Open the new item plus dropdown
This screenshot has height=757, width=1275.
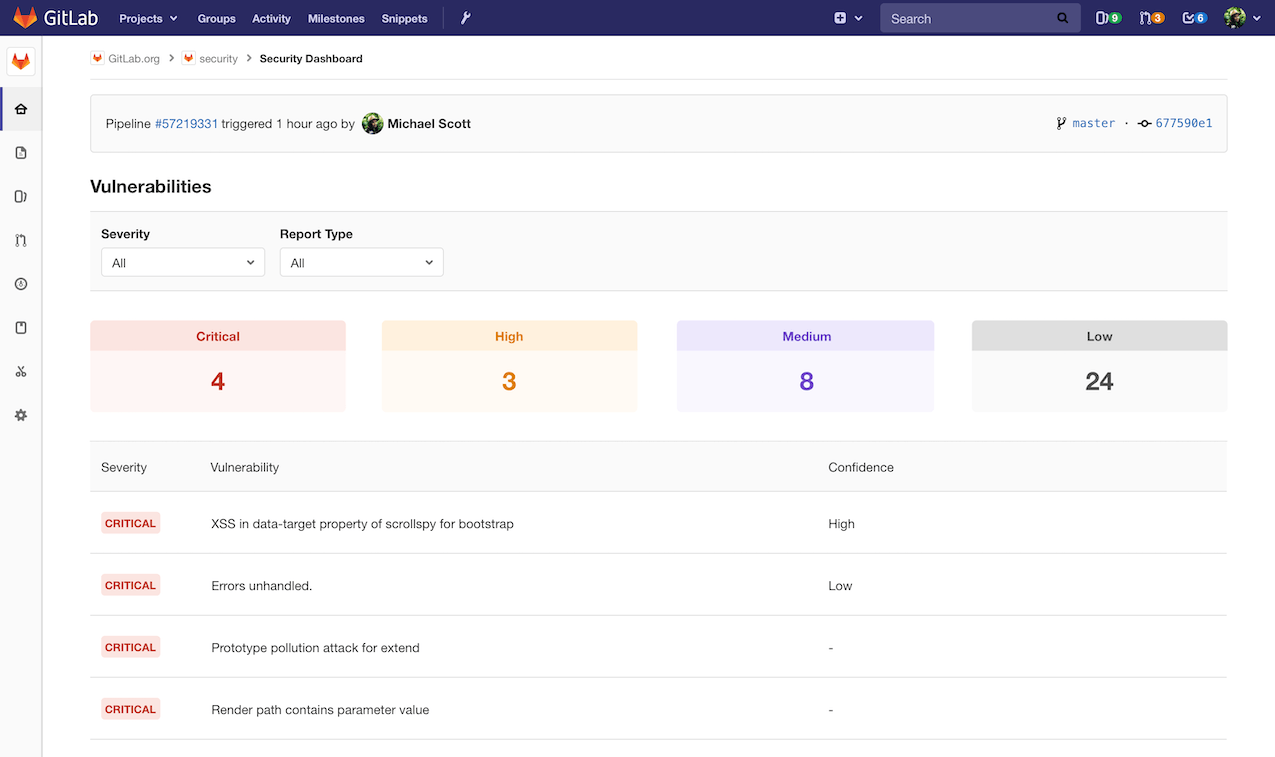click(847, 18)
